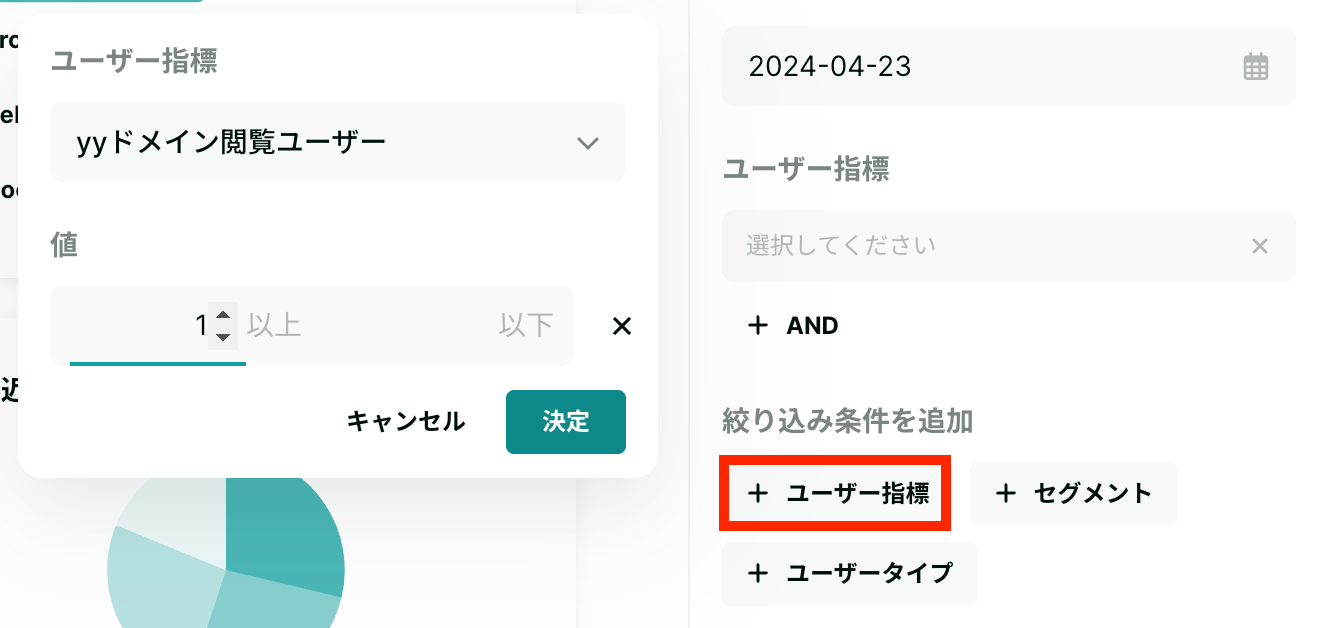Remove the value range row X
Viewport: 1318px width, 628px height.
click(x=622, y=326)
